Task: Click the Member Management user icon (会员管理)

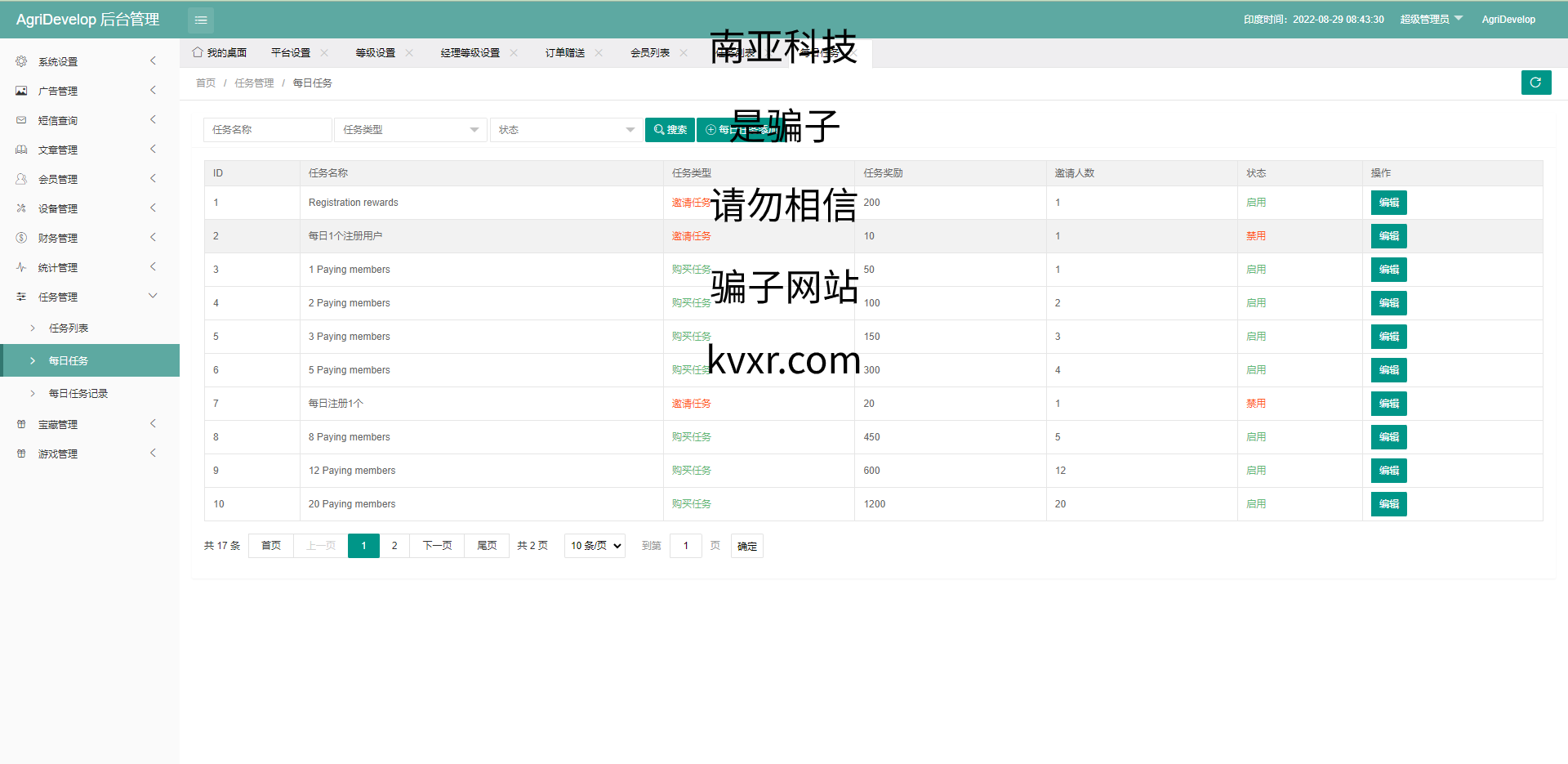Action: click(x=21, y=179)
